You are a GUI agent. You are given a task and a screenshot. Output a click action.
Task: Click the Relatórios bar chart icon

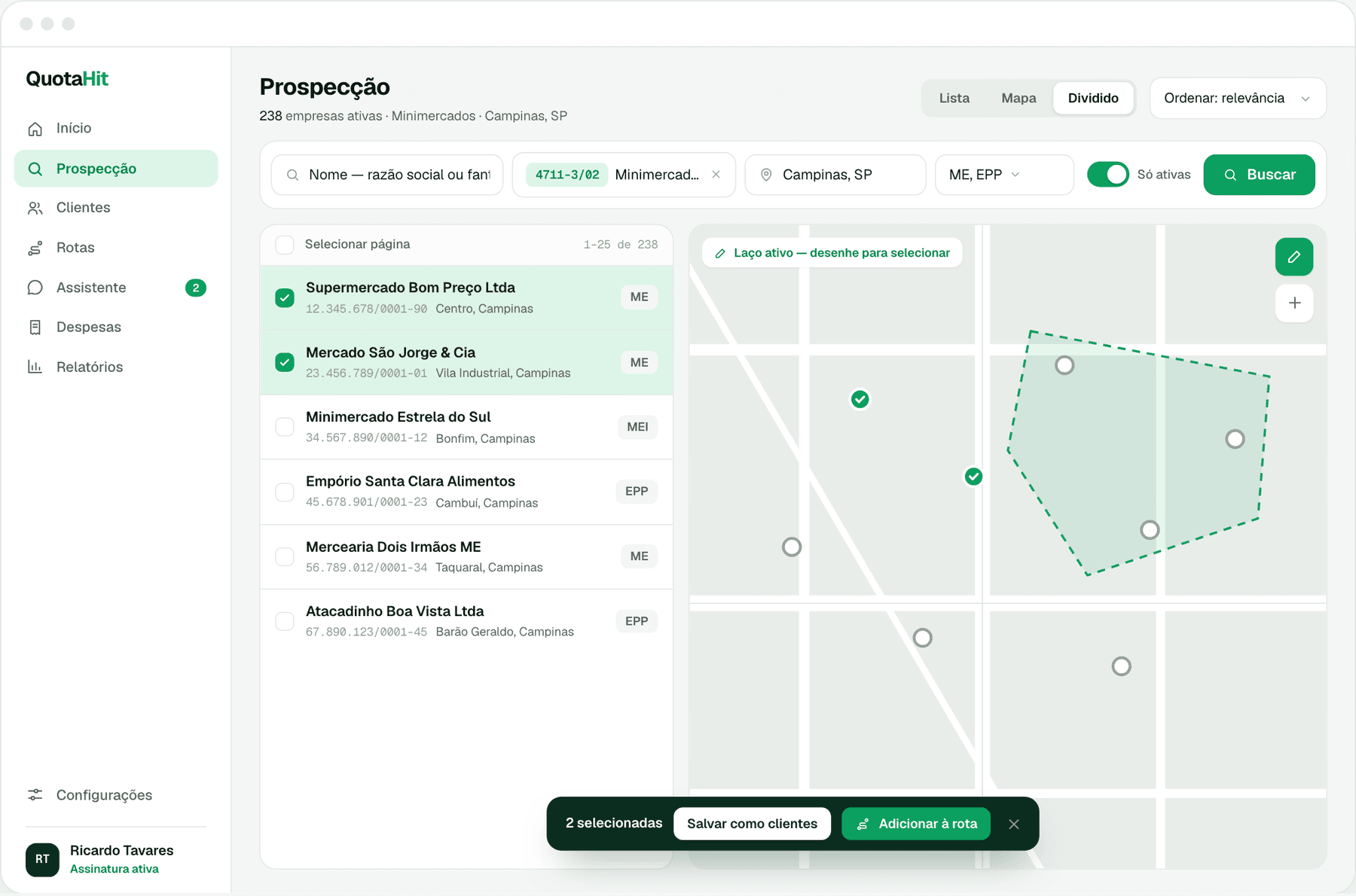pyautogui.click(x=35, y=367)
